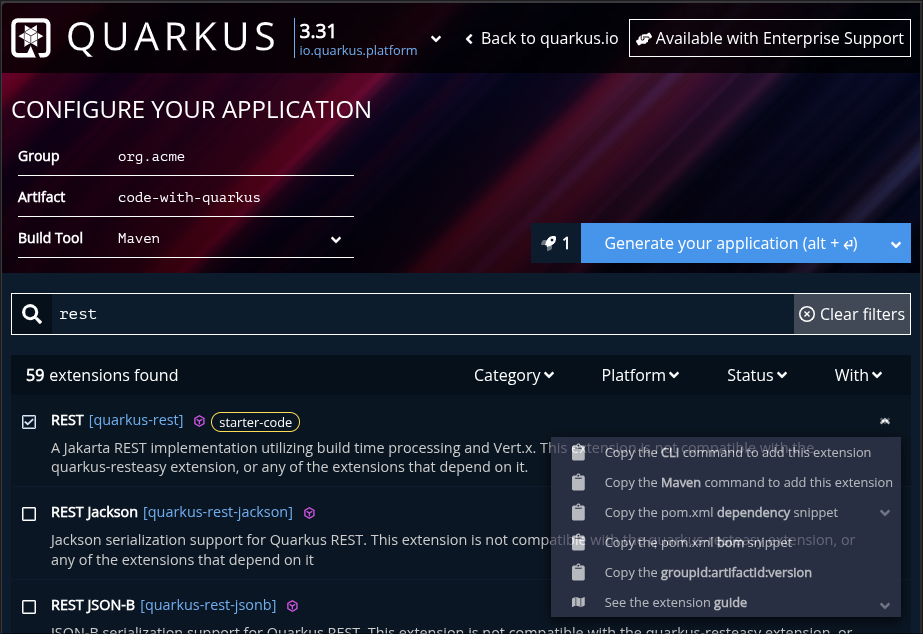This screenshot has width=923, height=634.
Task: Click the tags icon on Enterprise Support button
Action: (646, 38)
